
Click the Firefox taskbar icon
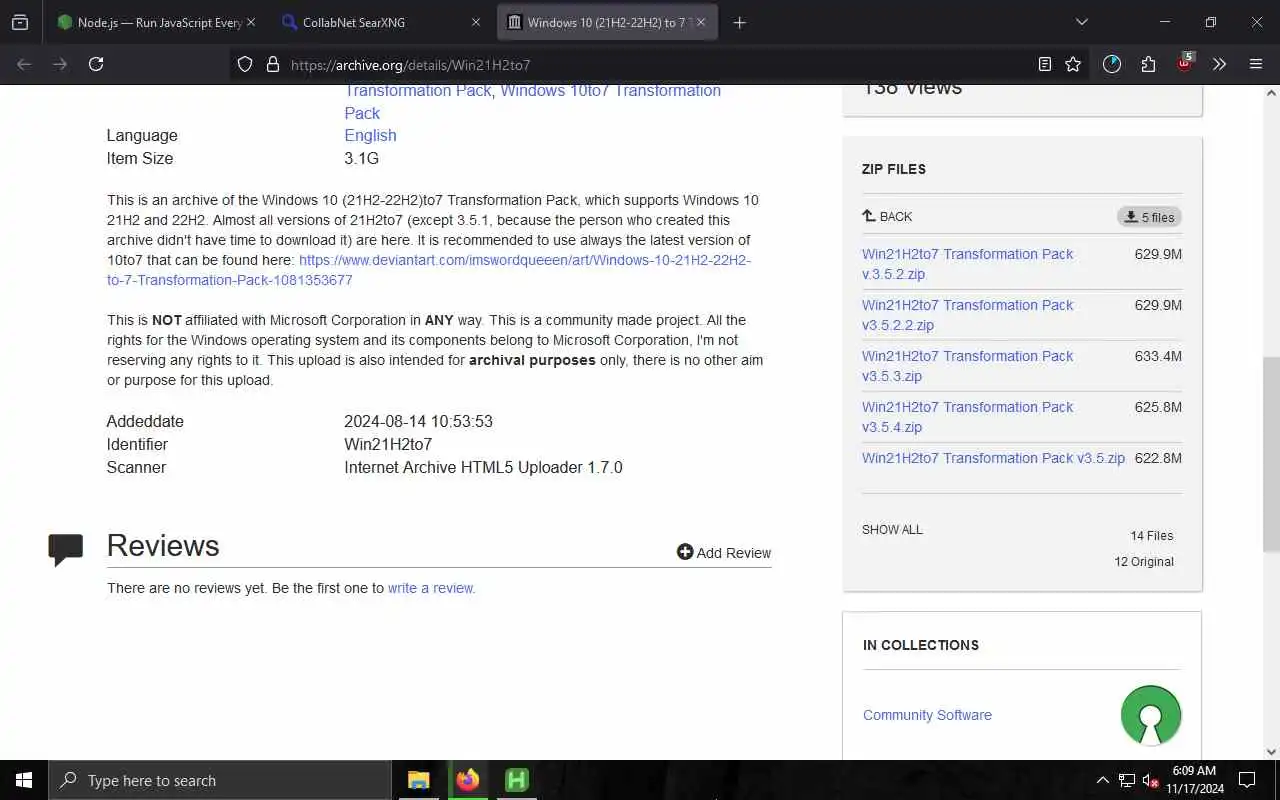click(467, 780)
